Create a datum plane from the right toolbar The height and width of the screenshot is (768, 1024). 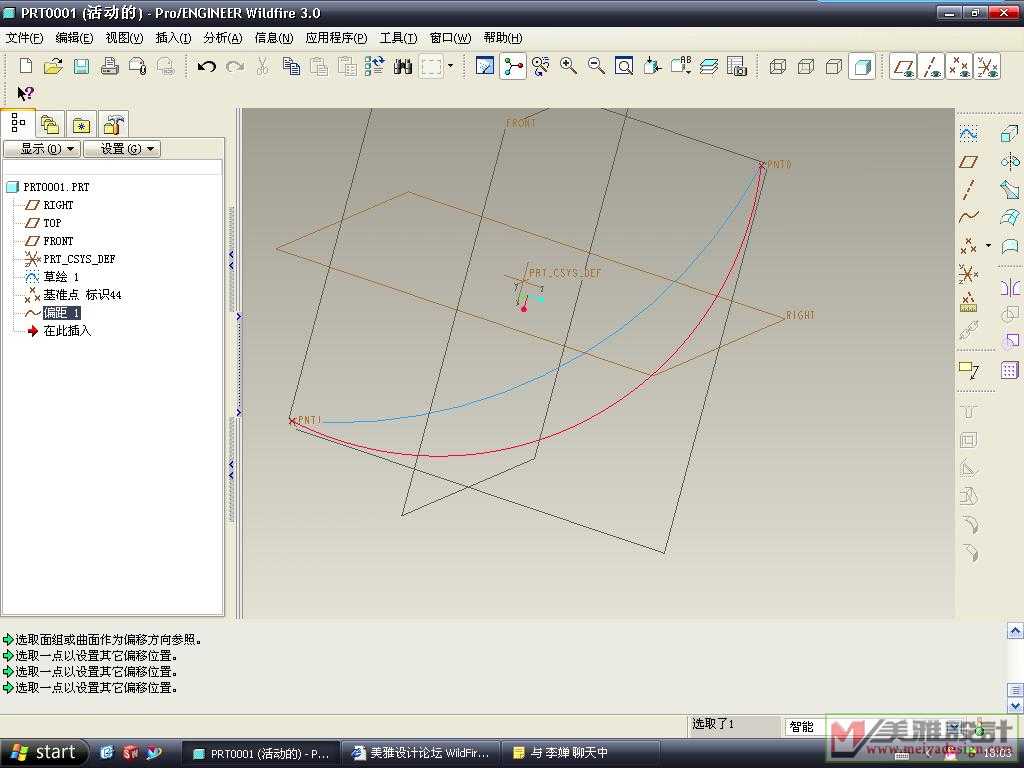click(x=968, y=161)
